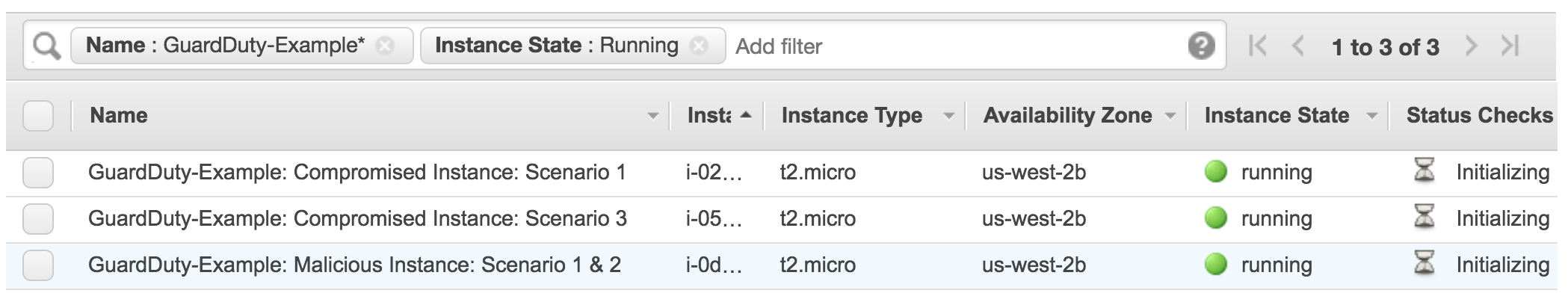The width and height of the screenshot is (1568, 302).
Task: Remove the Instance State Running filter
Action: pos(699,46)
